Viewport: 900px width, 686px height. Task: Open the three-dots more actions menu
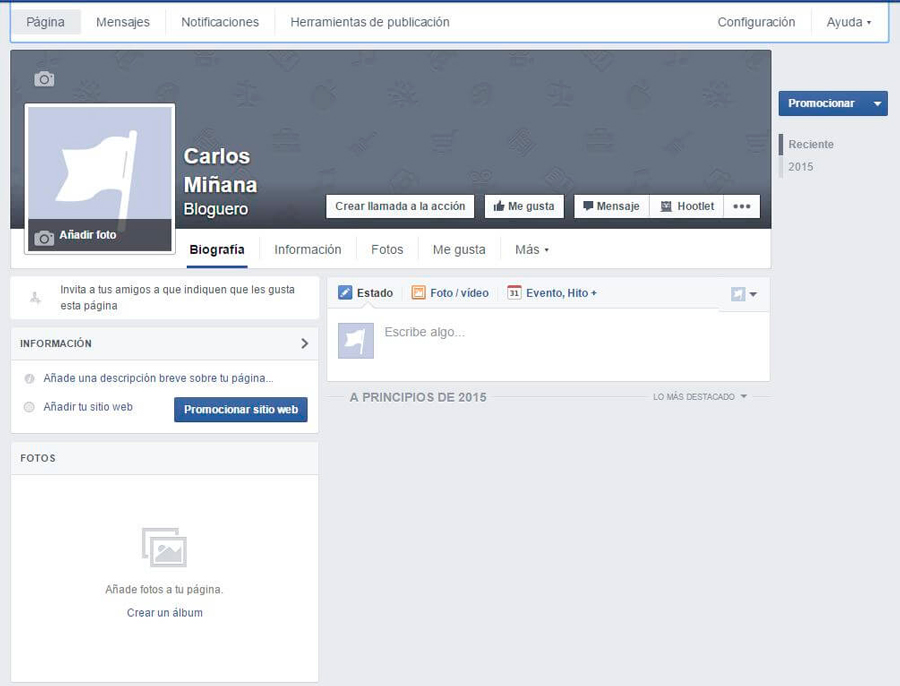[742, 206]
